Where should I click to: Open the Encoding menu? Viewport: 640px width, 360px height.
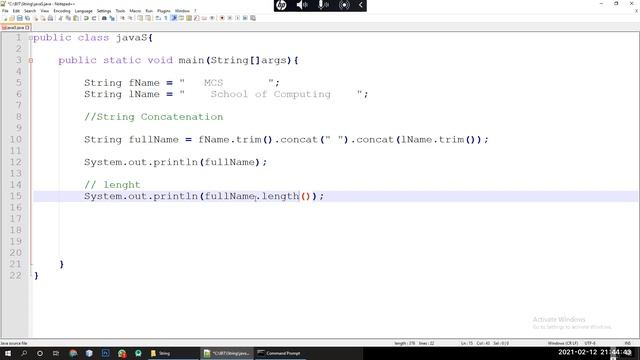62,11
